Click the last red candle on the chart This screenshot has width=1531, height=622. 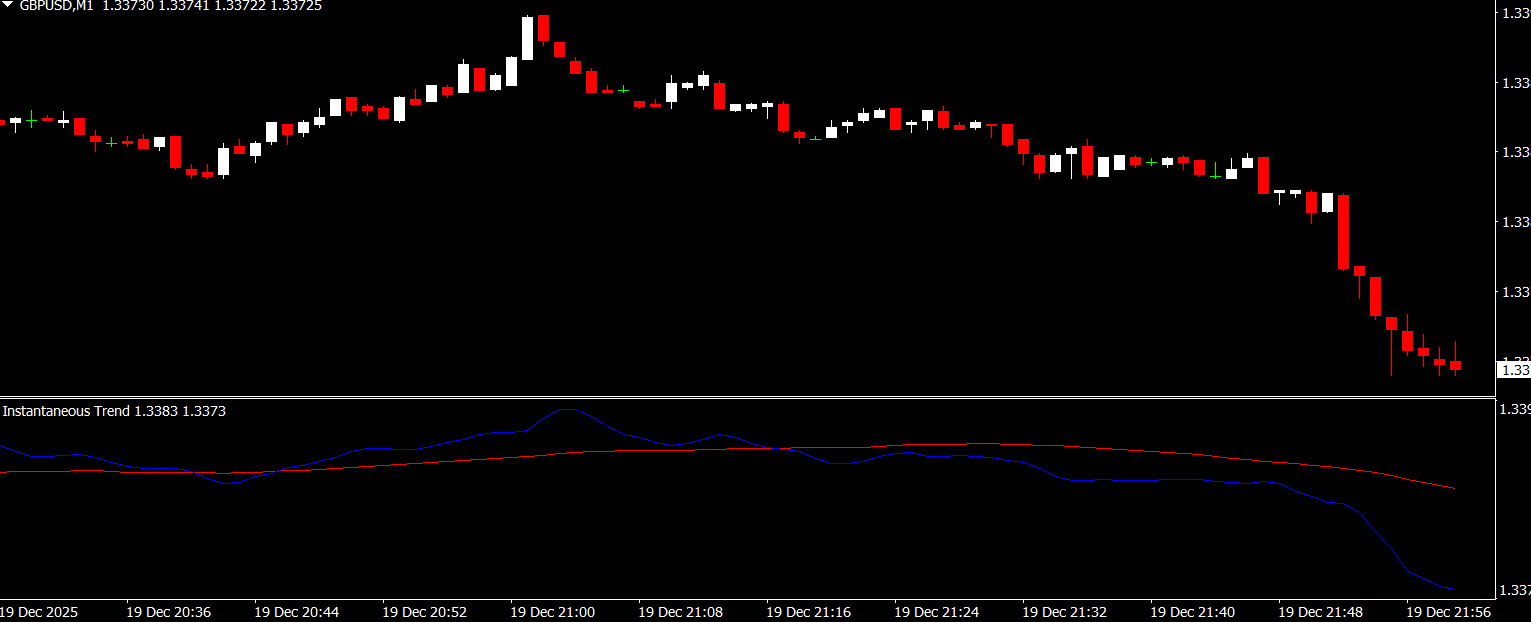[x=1456, y=366]
